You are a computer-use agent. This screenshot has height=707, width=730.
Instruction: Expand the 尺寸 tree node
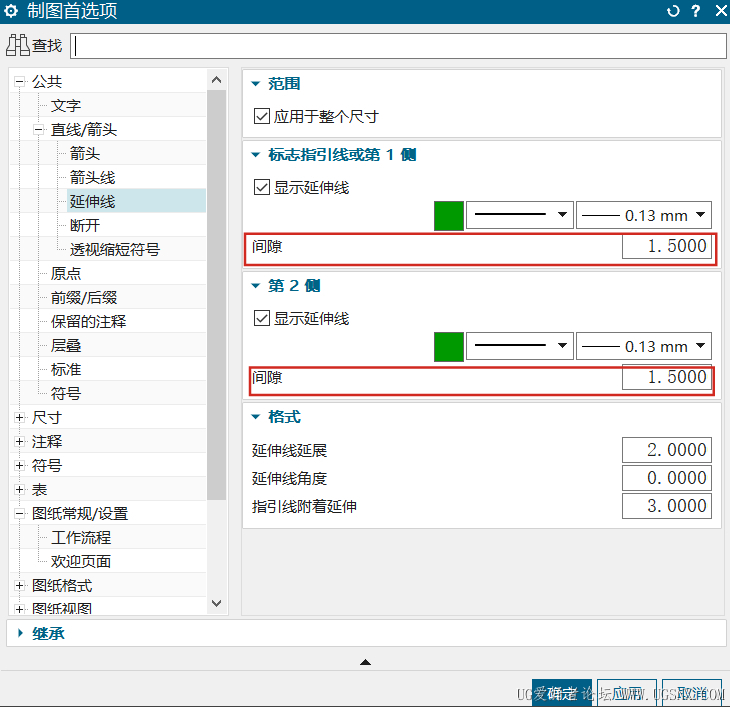coord(20,417)
